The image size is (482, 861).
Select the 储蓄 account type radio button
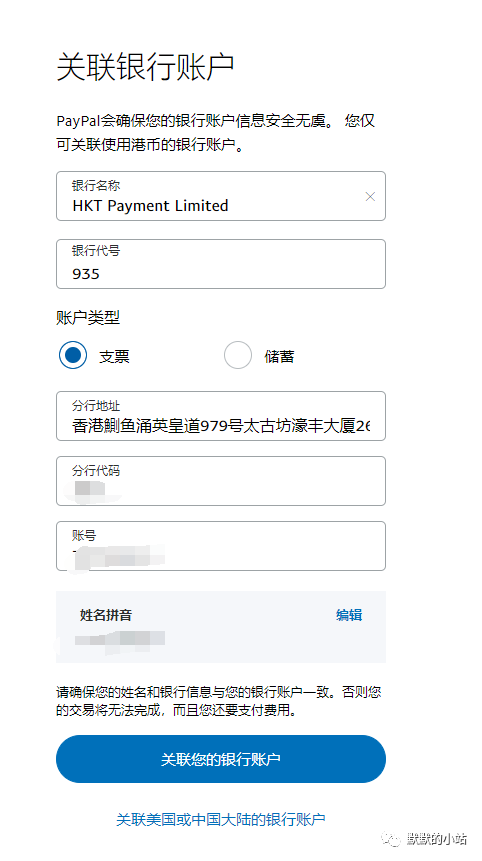[238, 355]
